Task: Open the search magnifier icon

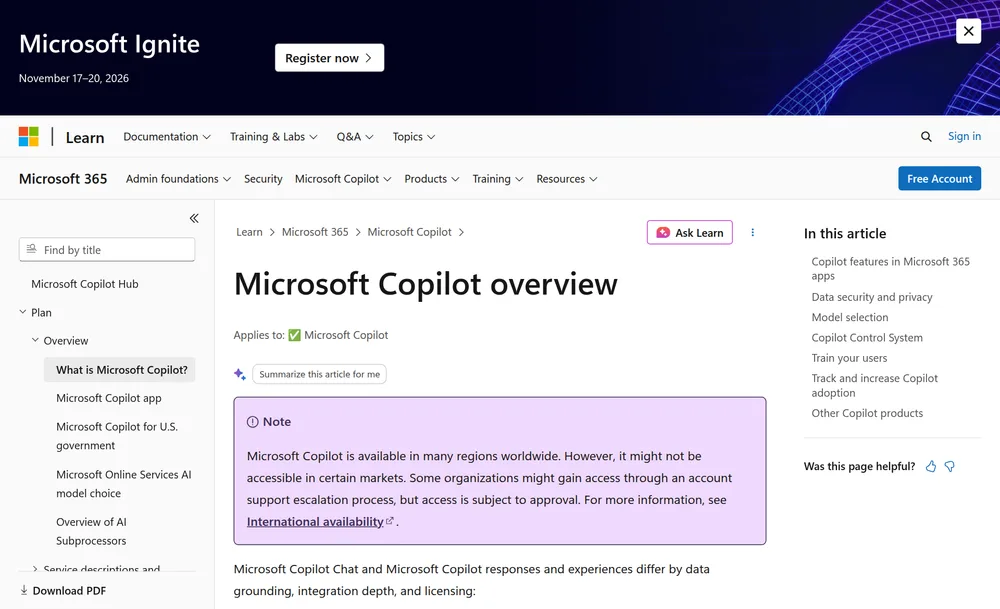Action: [926, 136]
